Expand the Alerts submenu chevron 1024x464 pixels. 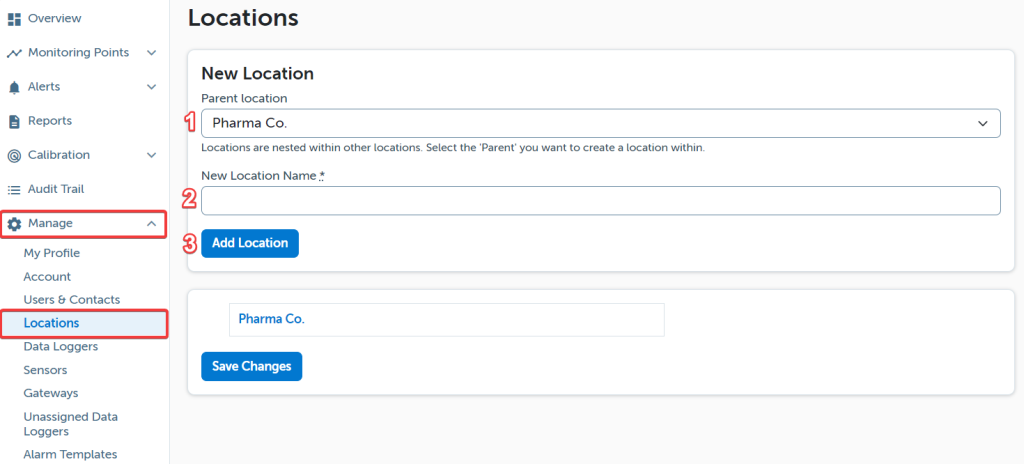coord(151,87)
